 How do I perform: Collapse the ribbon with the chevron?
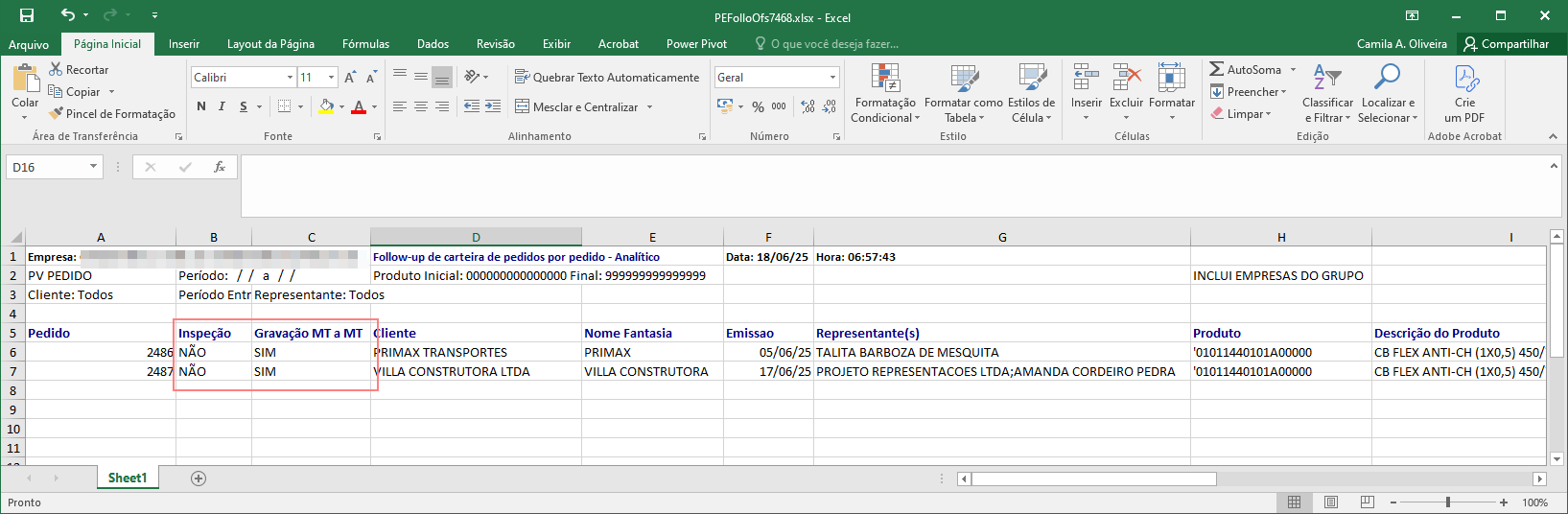click(1553, 136)
